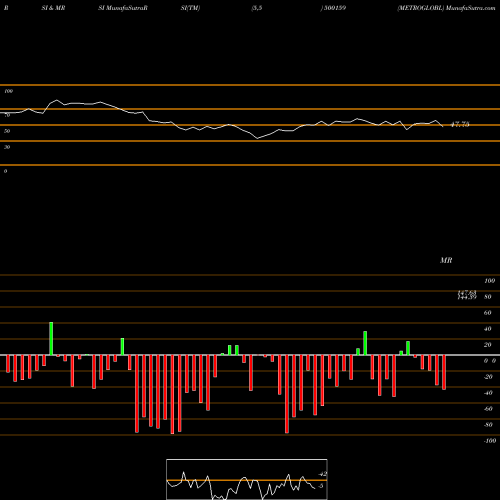
Task: Click the SI MunafaSutraR header text
Action: [x=123, y=8]
